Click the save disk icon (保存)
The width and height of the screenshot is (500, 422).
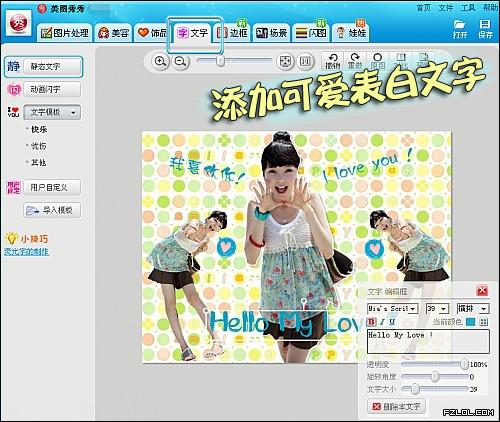click(485, 28)
